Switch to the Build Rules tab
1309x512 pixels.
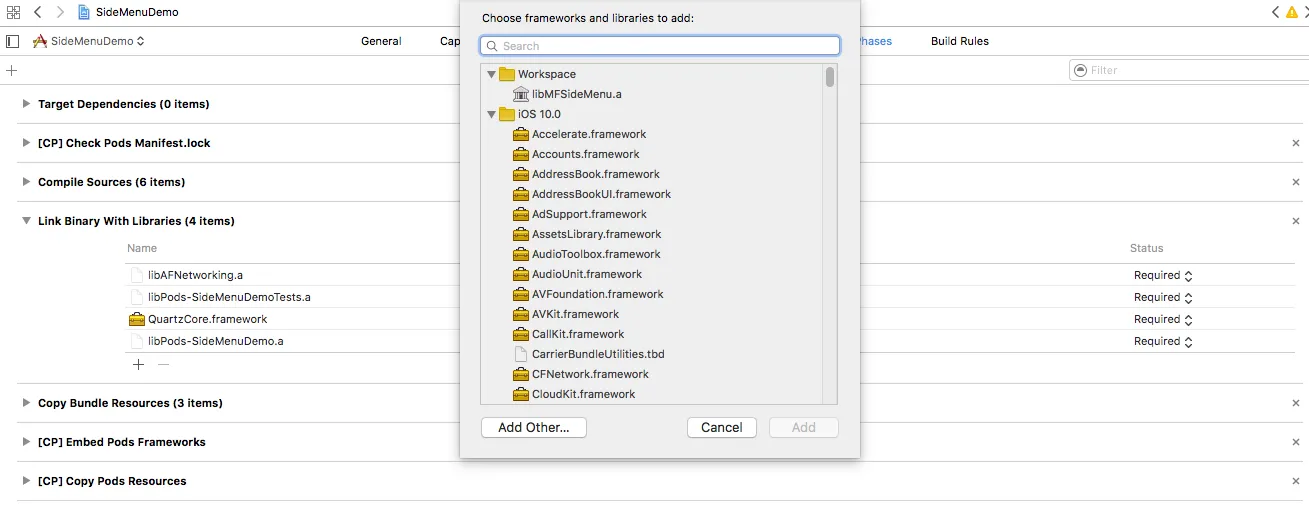click(959, 41)
